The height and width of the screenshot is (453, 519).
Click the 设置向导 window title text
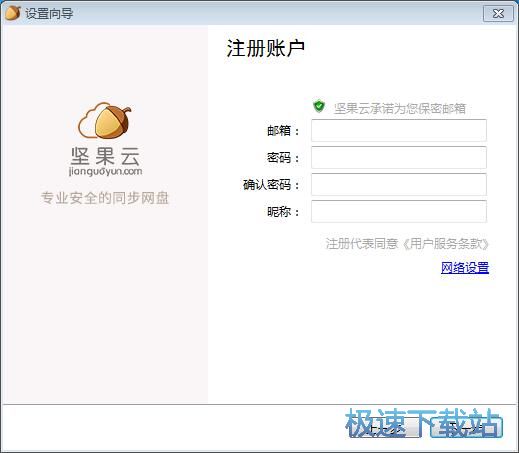[49, 14]
